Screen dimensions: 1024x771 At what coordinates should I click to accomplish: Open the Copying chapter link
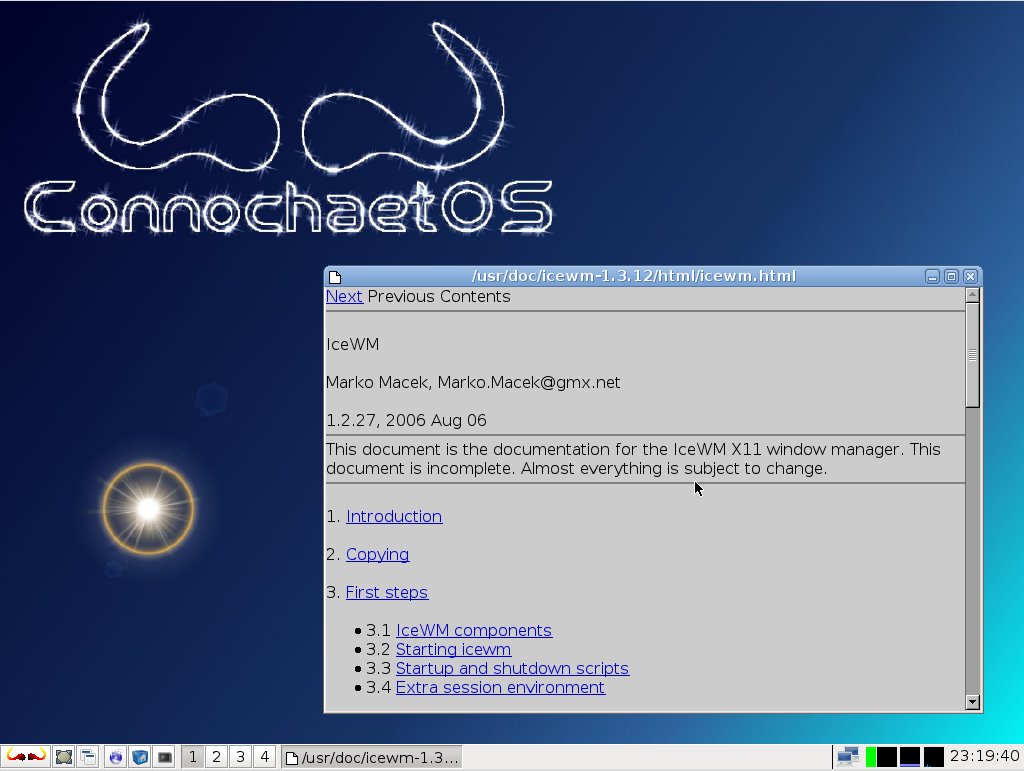(377, 554)
